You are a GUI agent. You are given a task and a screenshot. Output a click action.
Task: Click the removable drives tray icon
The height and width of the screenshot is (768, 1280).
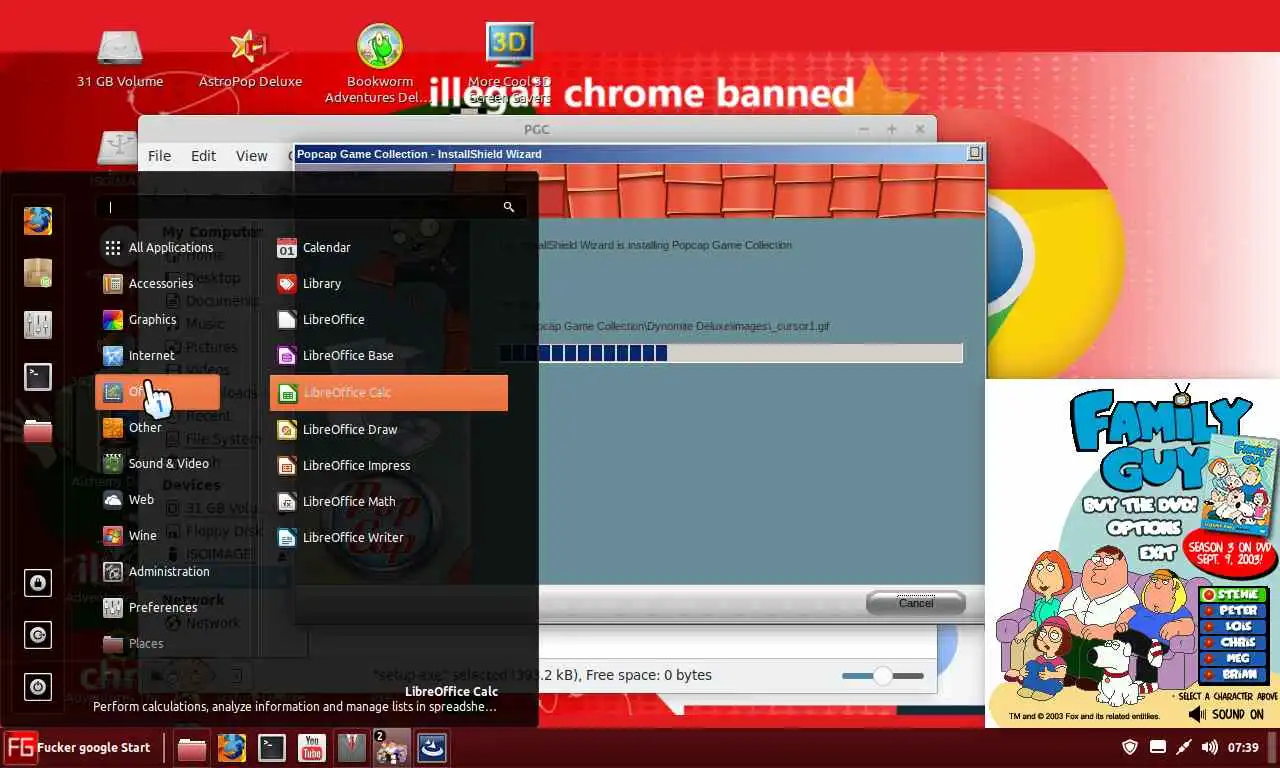(1157, 747)
